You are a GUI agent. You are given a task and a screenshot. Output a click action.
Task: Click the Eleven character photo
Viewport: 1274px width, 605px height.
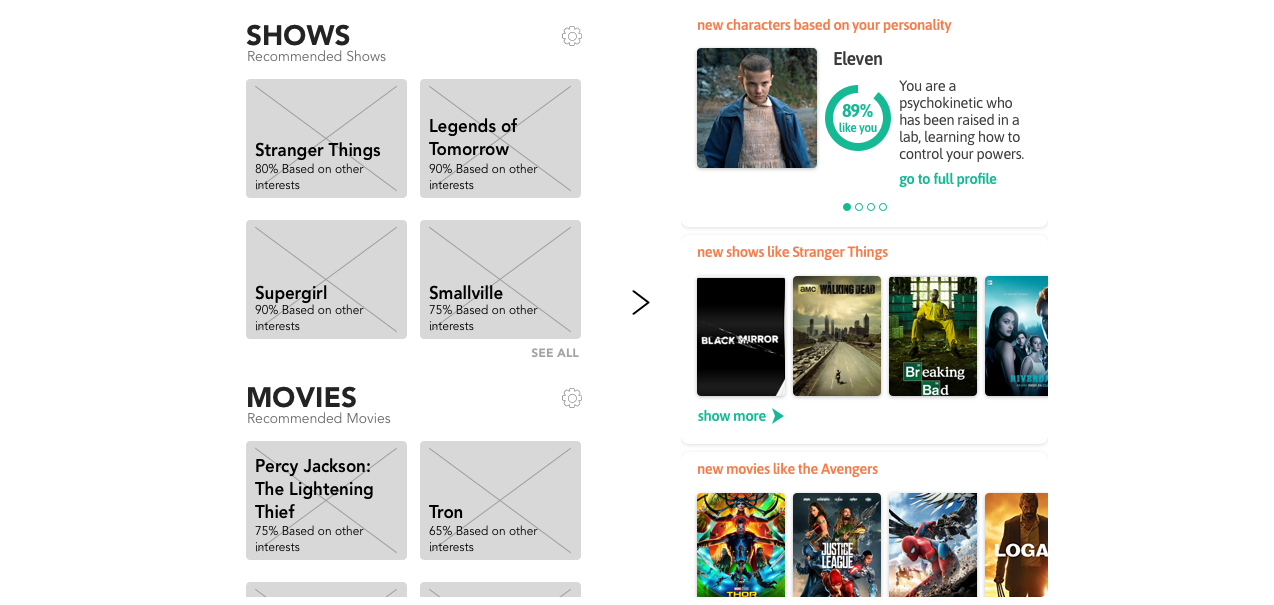(757, 108)
